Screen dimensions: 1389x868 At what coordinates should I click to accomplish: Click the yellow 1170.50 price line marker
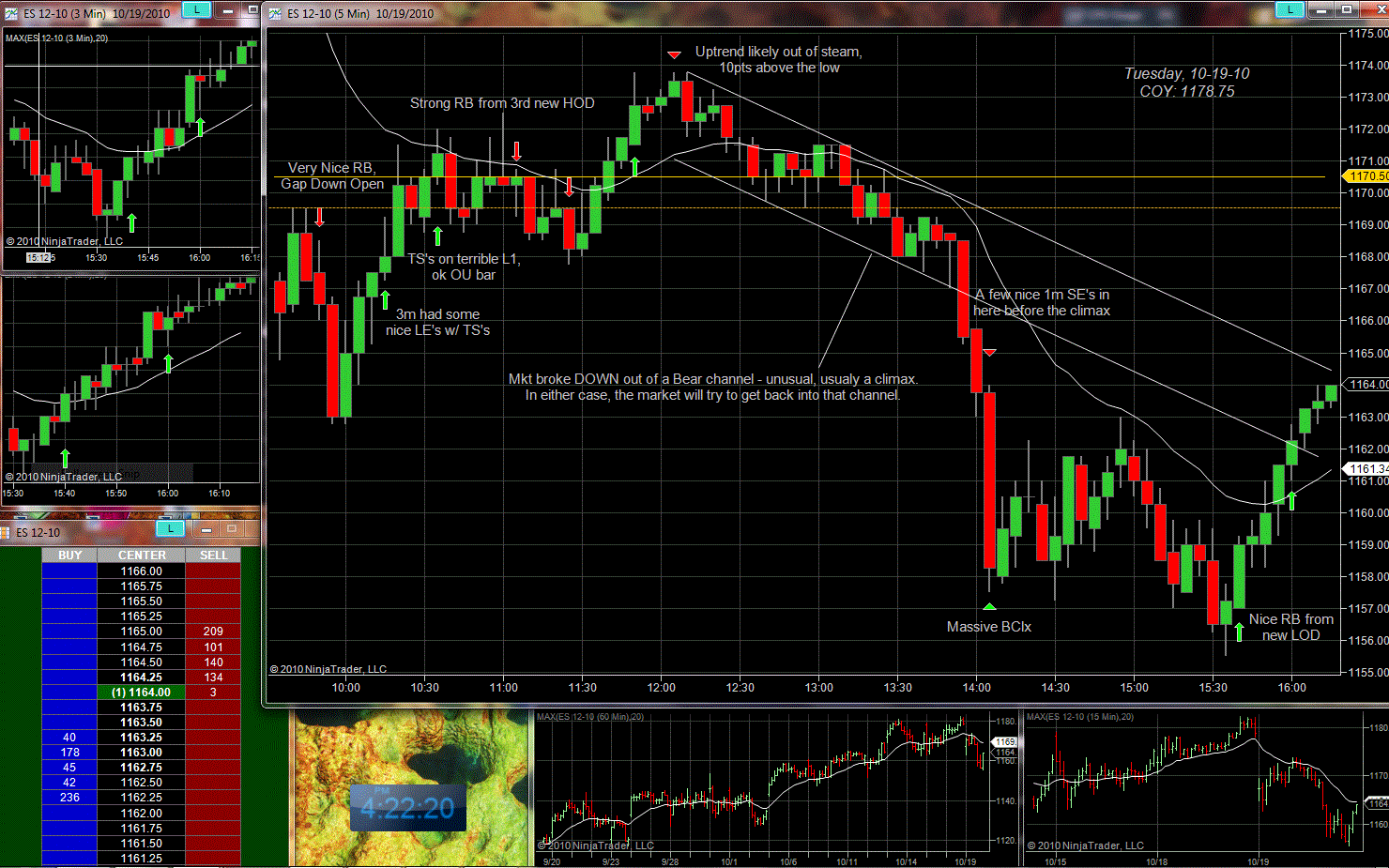click(x=1366, y=176)
